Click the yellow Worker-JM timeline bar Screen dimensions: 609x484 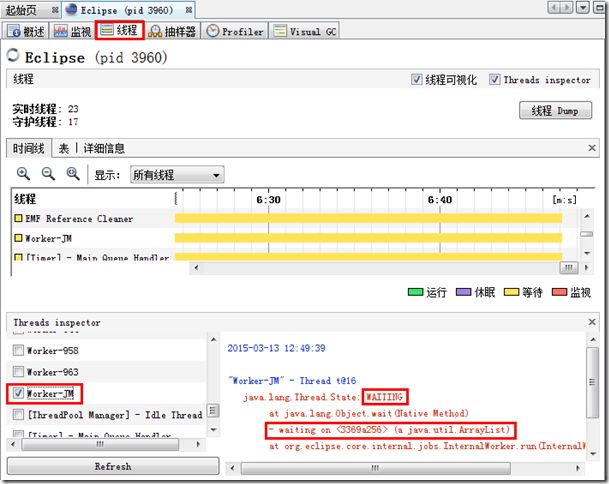pos(368,237)
